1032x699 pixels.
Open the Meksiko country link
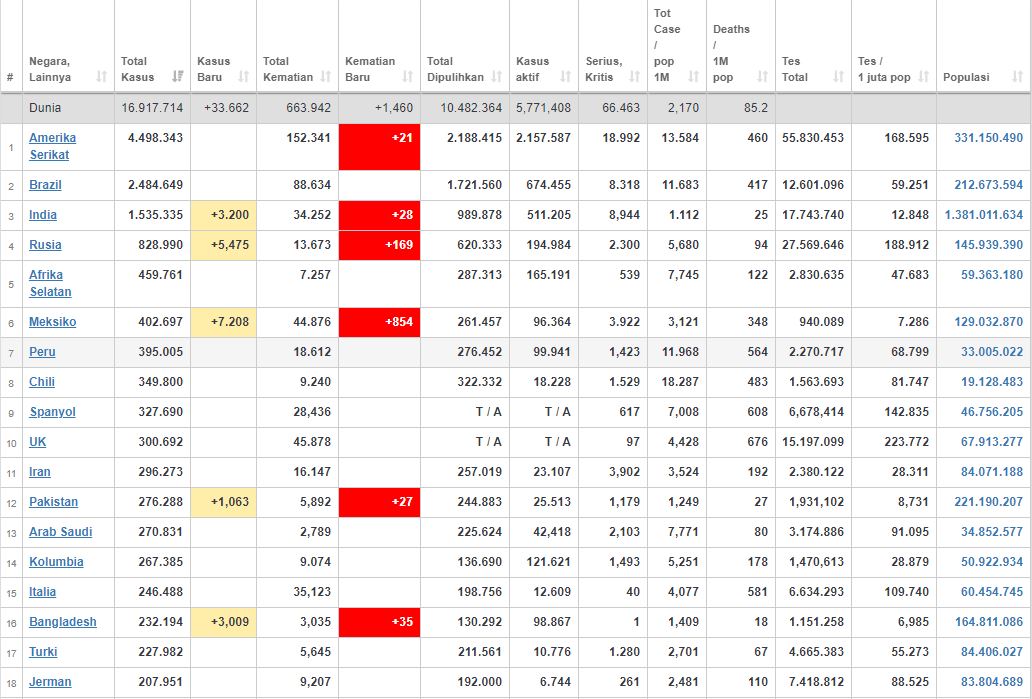(x=53, y=322)
